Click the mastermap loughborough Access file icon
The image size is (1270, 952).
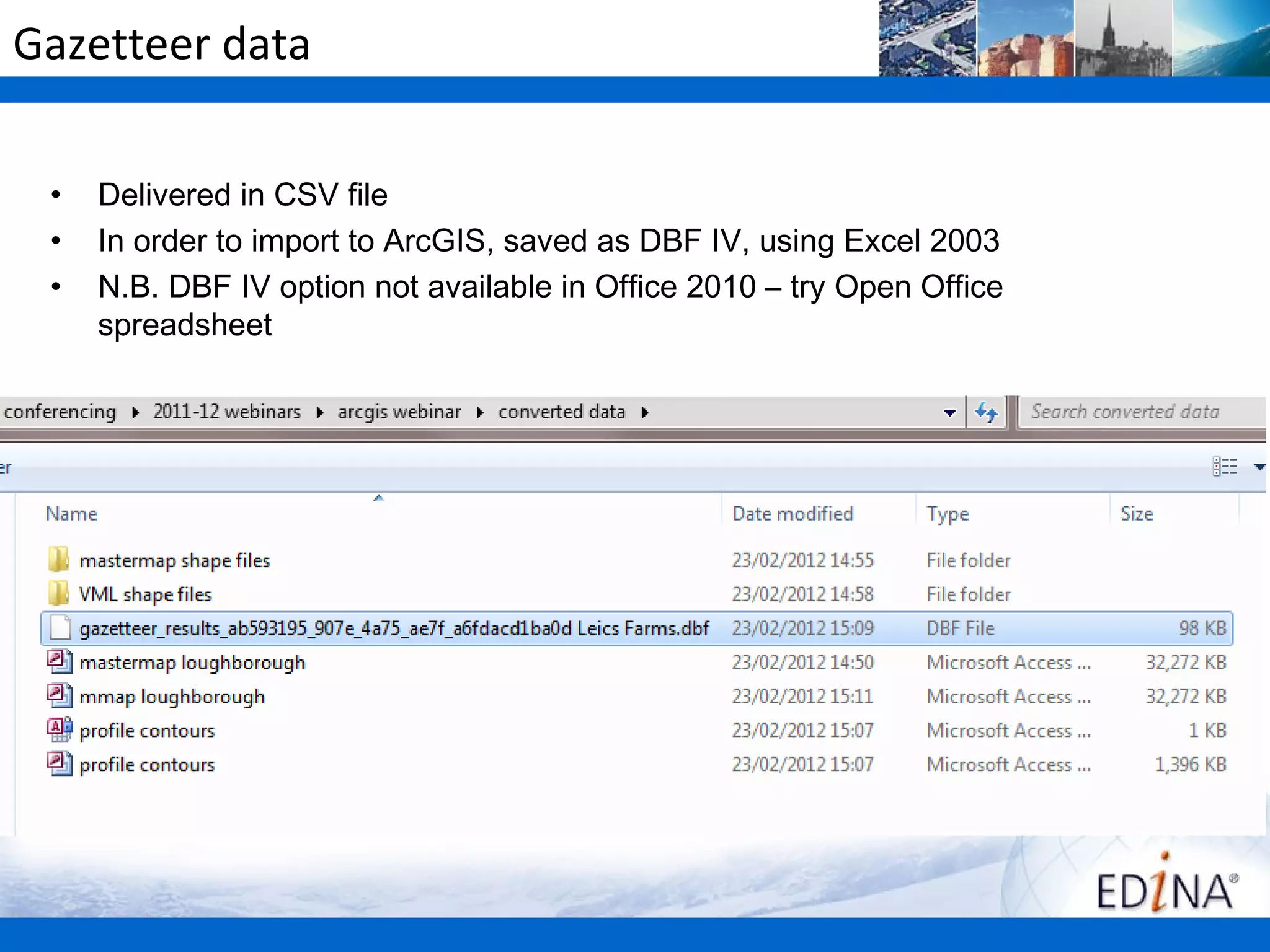tap(60, 662)
